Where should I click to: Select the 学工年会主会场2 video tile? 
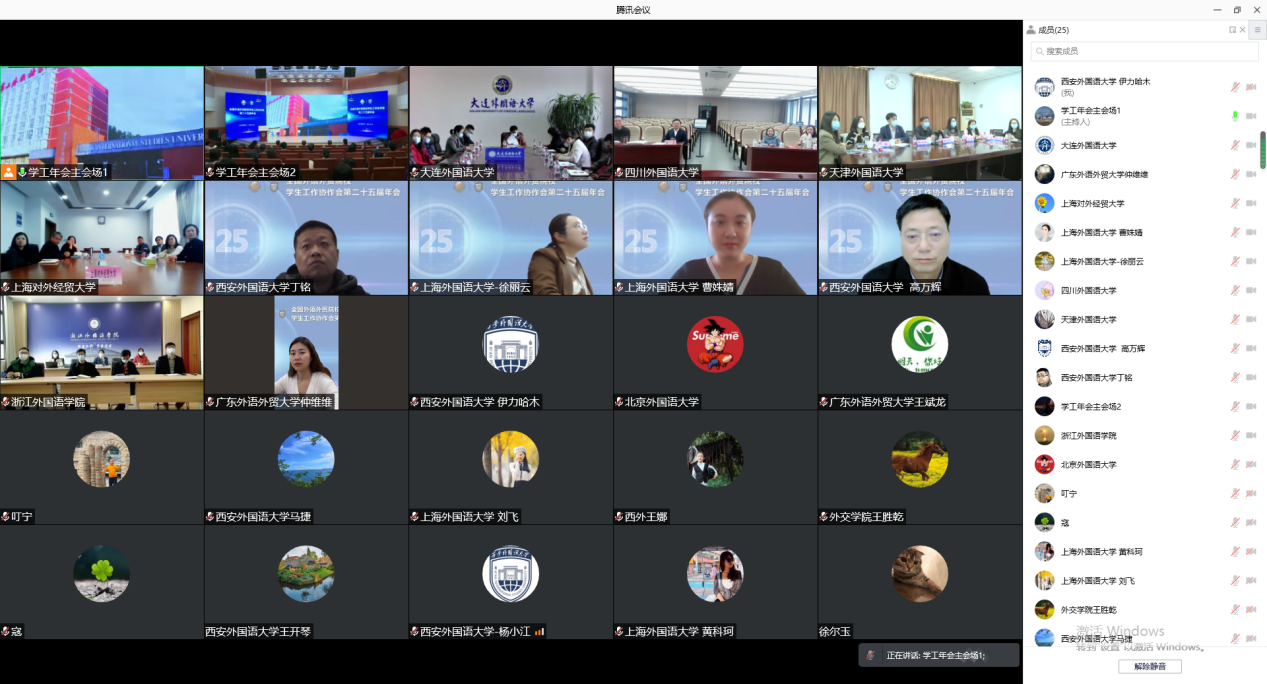click(x=306, y=123)
